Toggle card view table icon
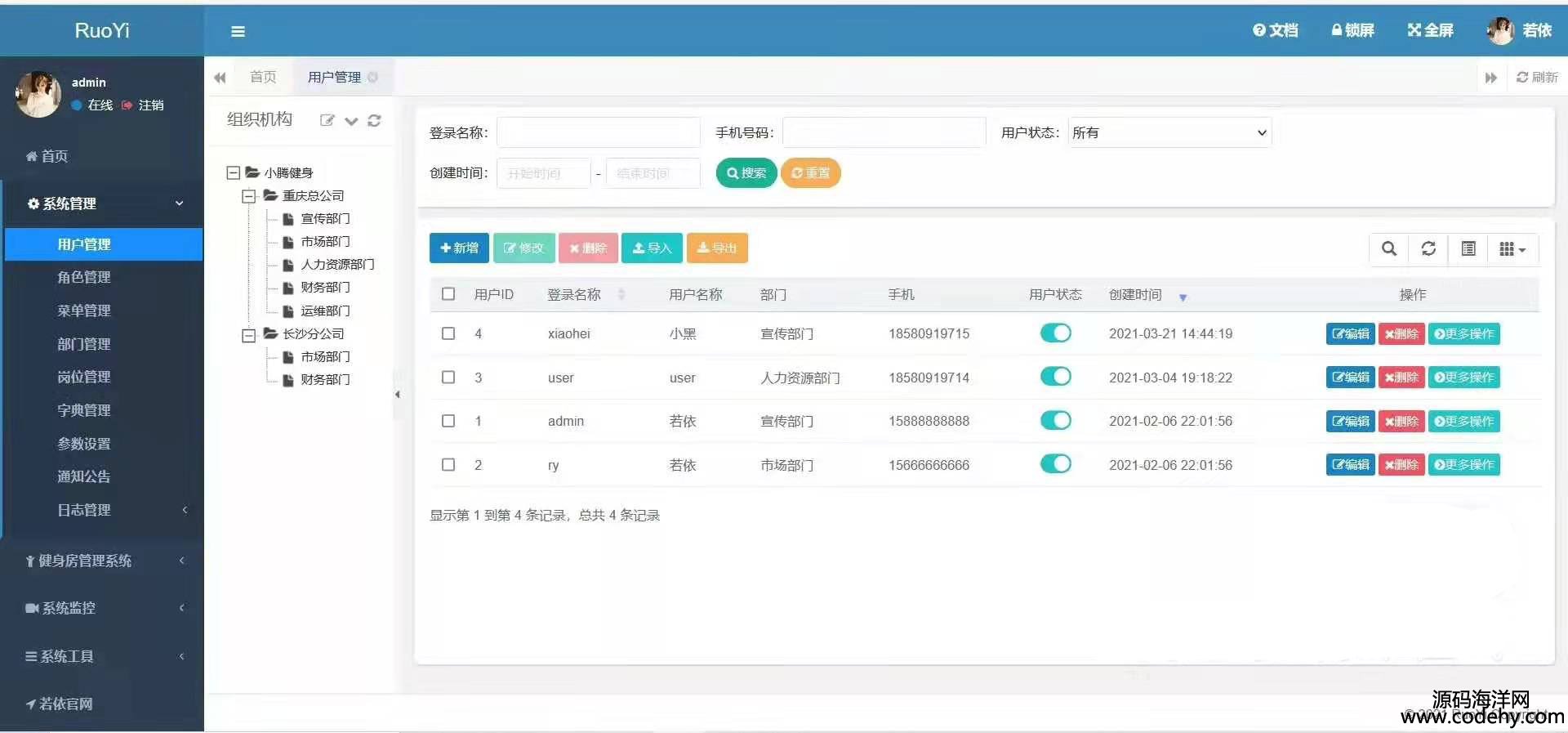 pyautogui.click(x=1468, y=248)
